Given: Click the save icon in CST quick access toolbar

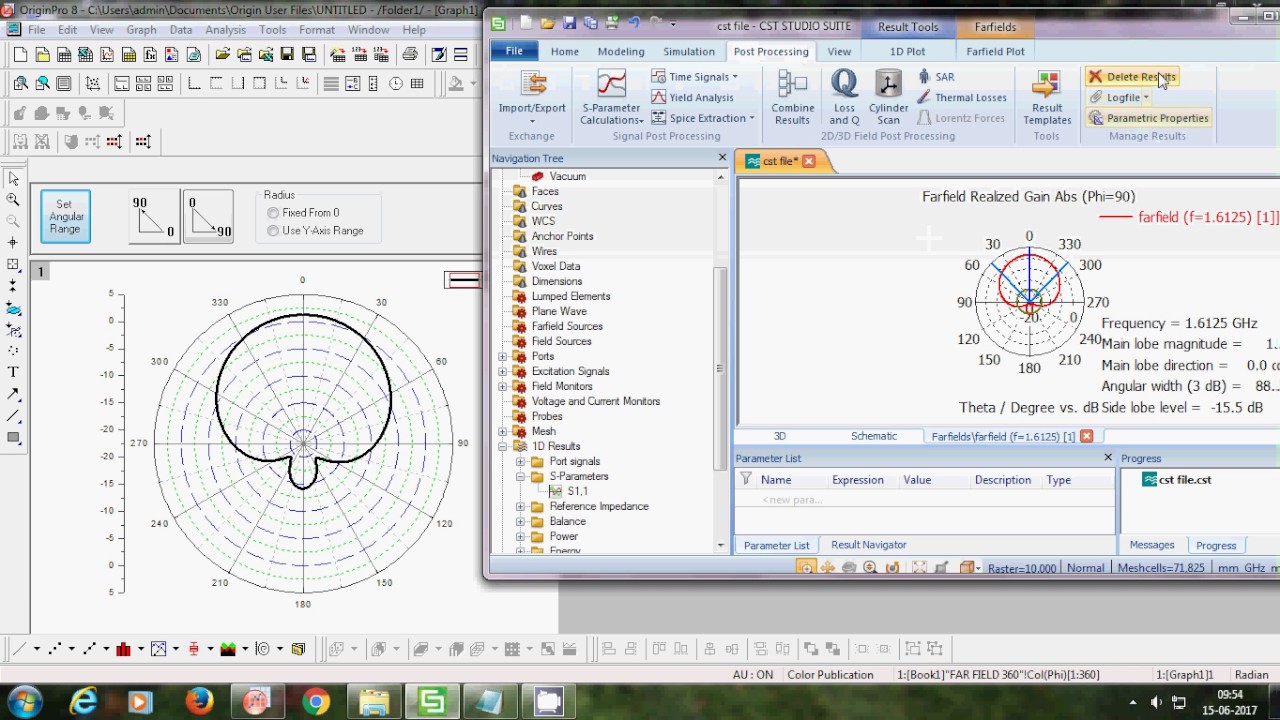Looking at the screenshot, I should point(569,22).
